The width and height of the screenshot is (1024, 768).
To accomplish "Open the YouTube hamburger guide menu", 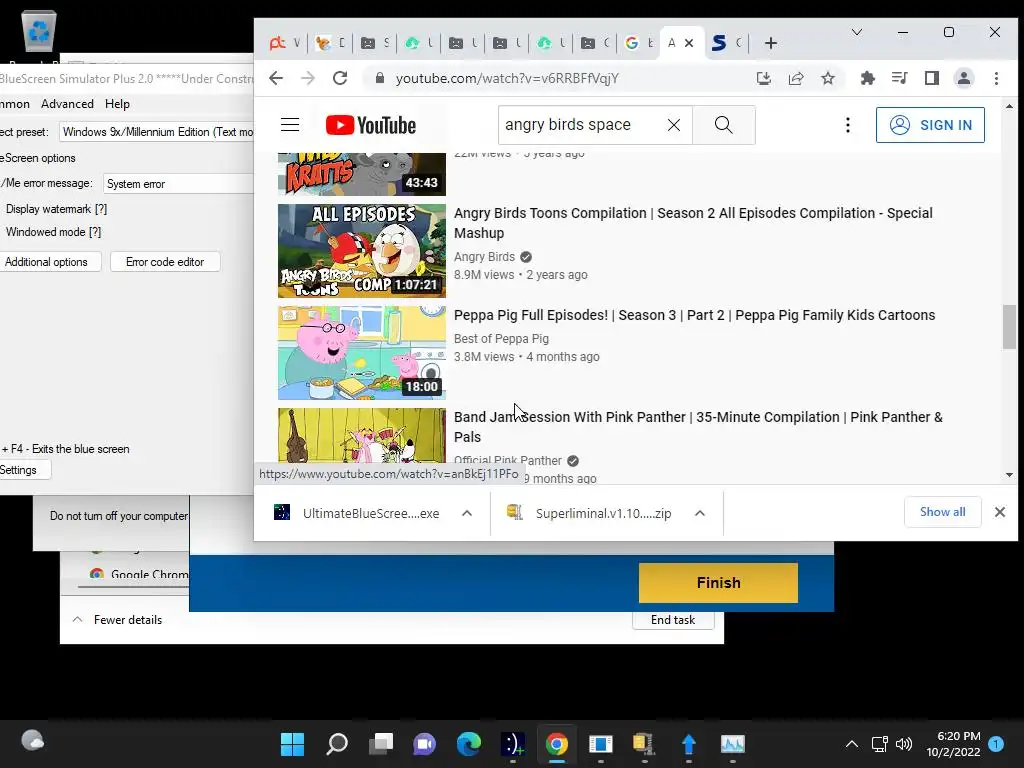I will tap(290, 125).
